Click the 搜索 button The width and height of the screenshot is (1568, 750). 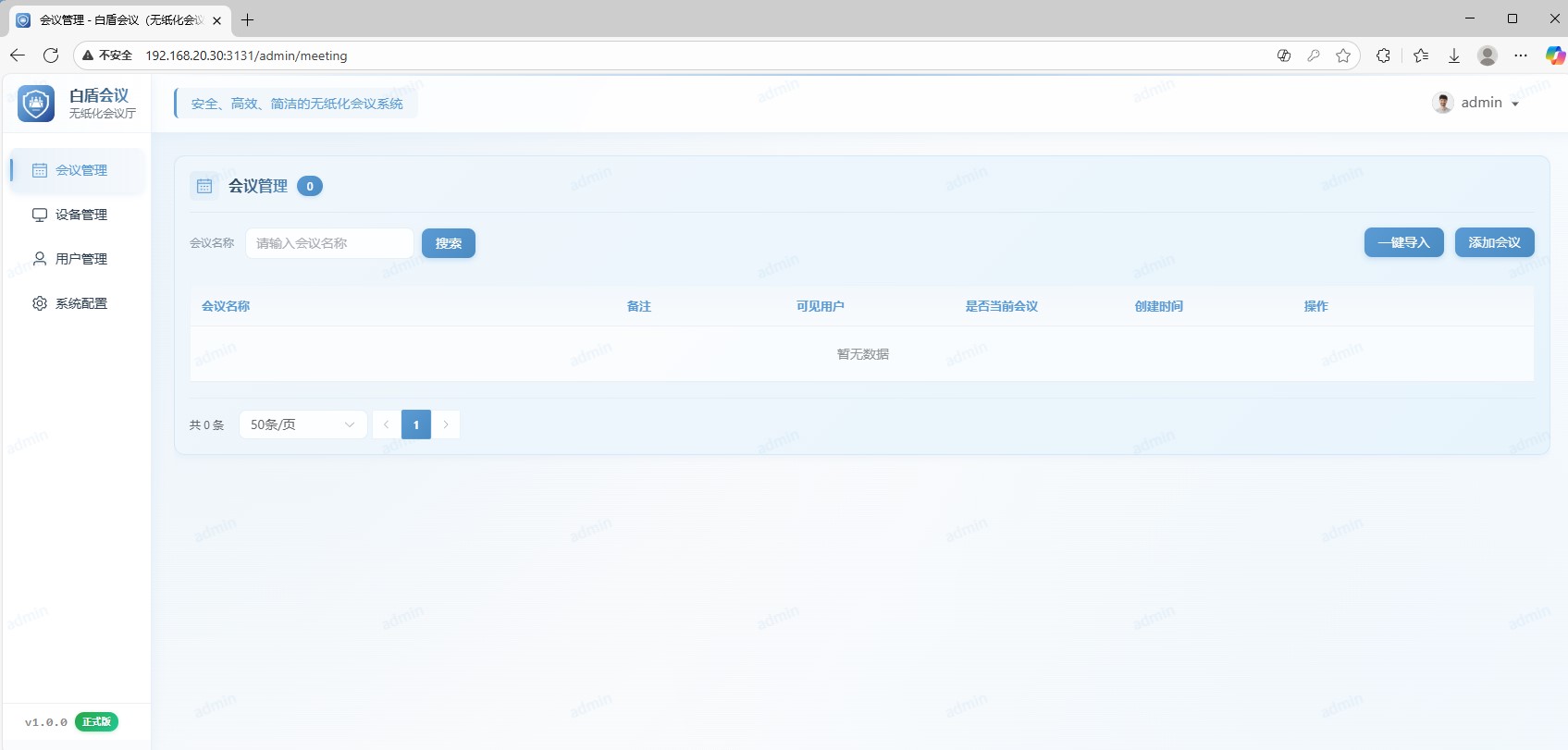pyautogui.click(x=449, y=243)
